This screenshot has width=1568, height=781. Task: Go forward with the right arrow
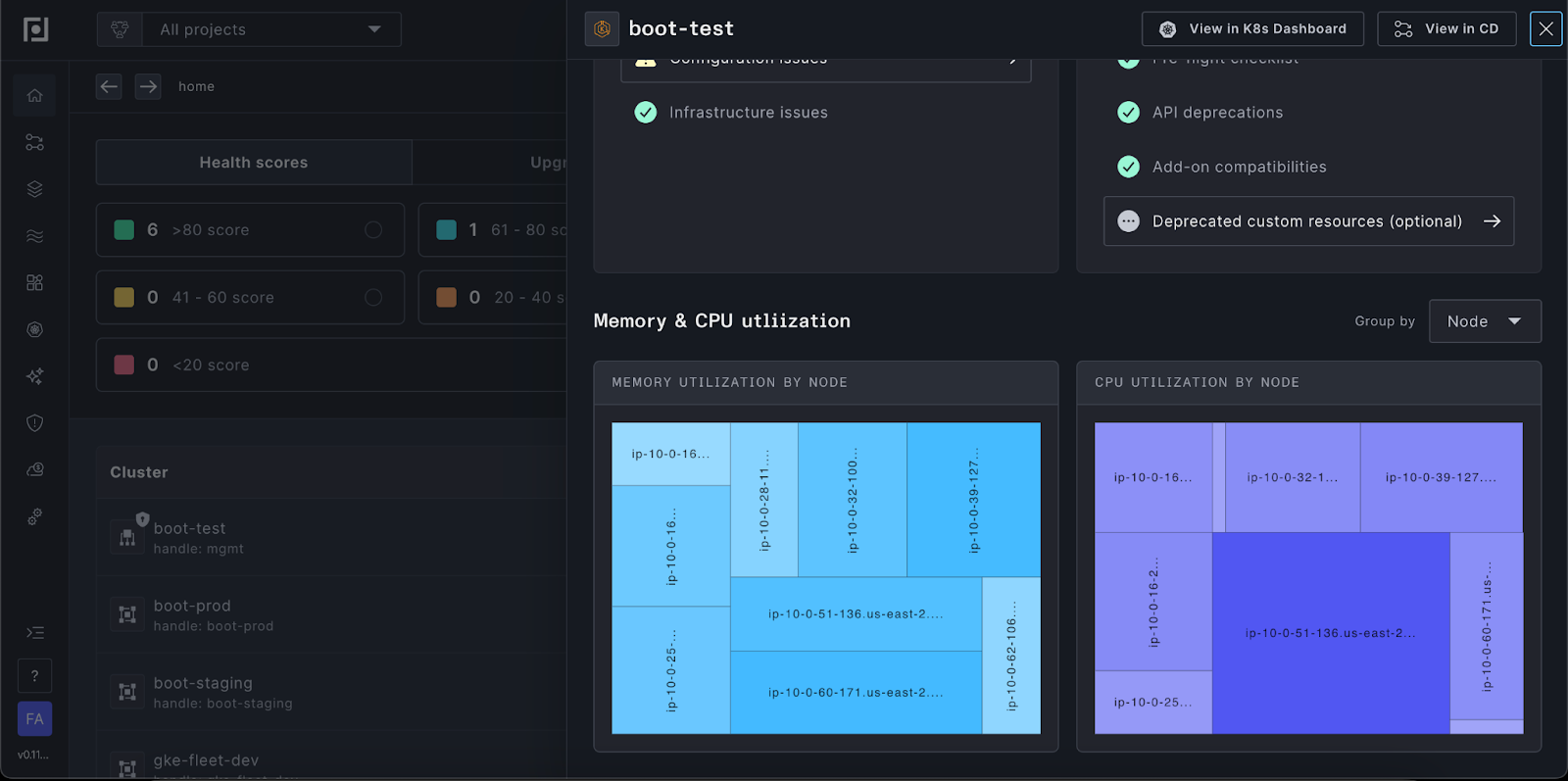pyautogui.click(x=148, y=86)
